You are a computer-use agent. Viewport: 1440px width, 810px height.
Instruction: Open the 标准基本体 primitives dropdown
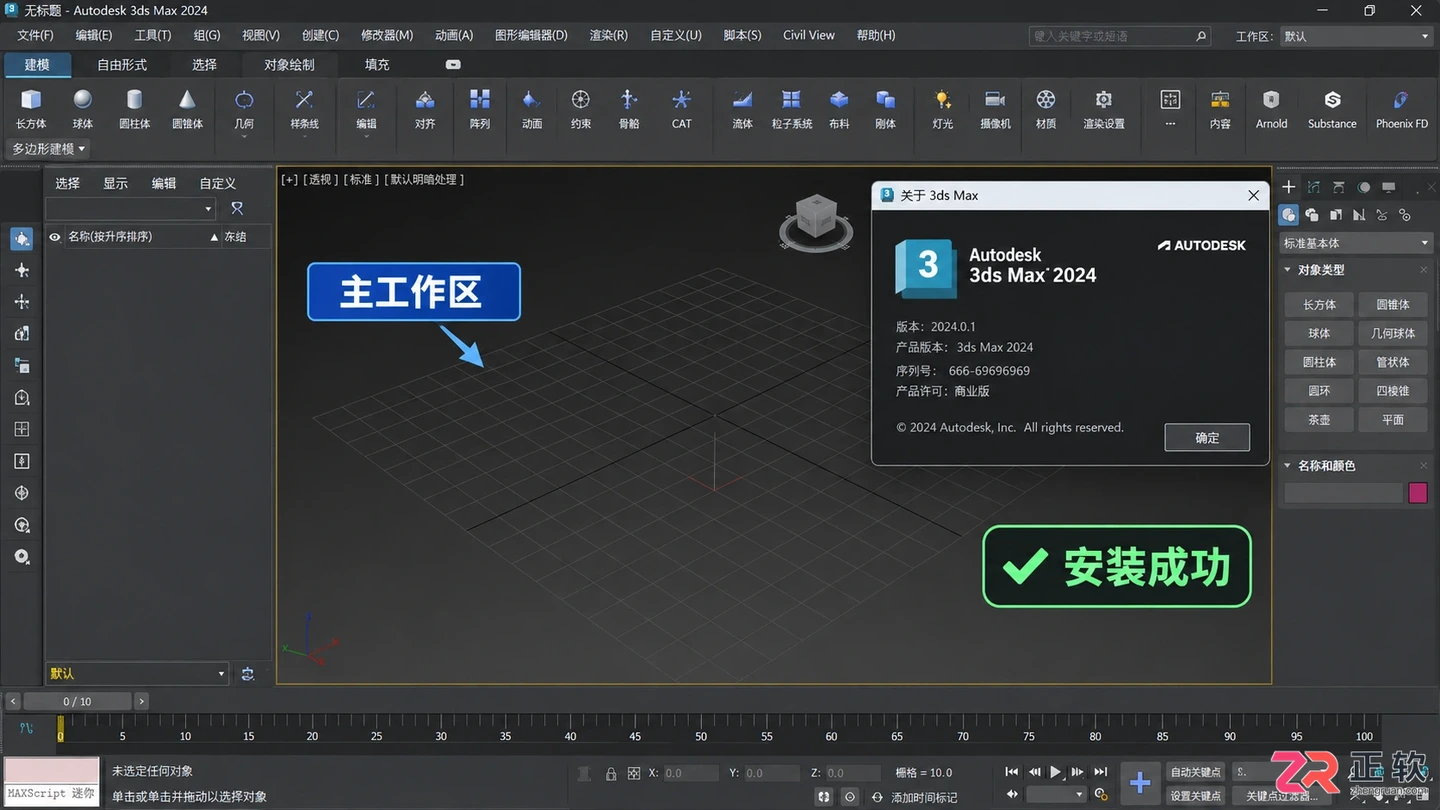point(1357,243)
